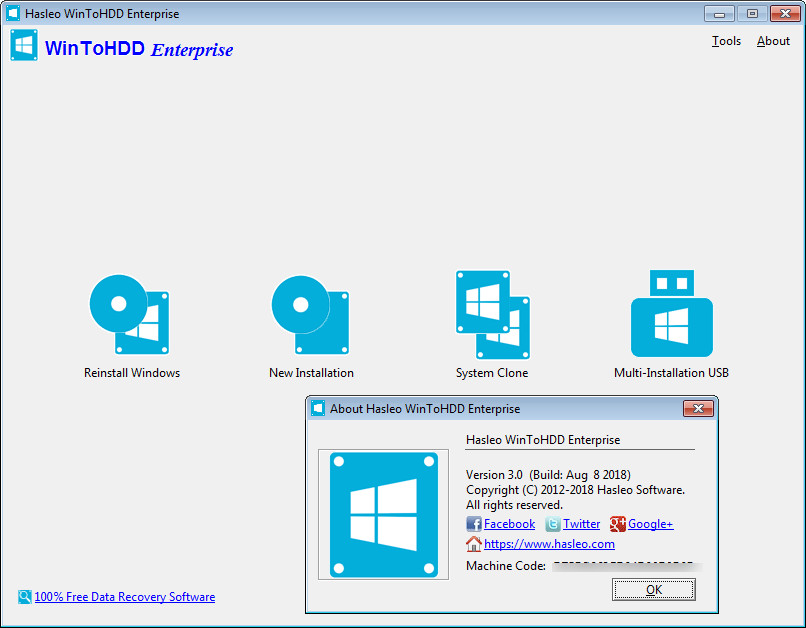This screenshot has width=806, height=628.
Task: Click the About dialog title bar icon
Action: tap(318, 409)
